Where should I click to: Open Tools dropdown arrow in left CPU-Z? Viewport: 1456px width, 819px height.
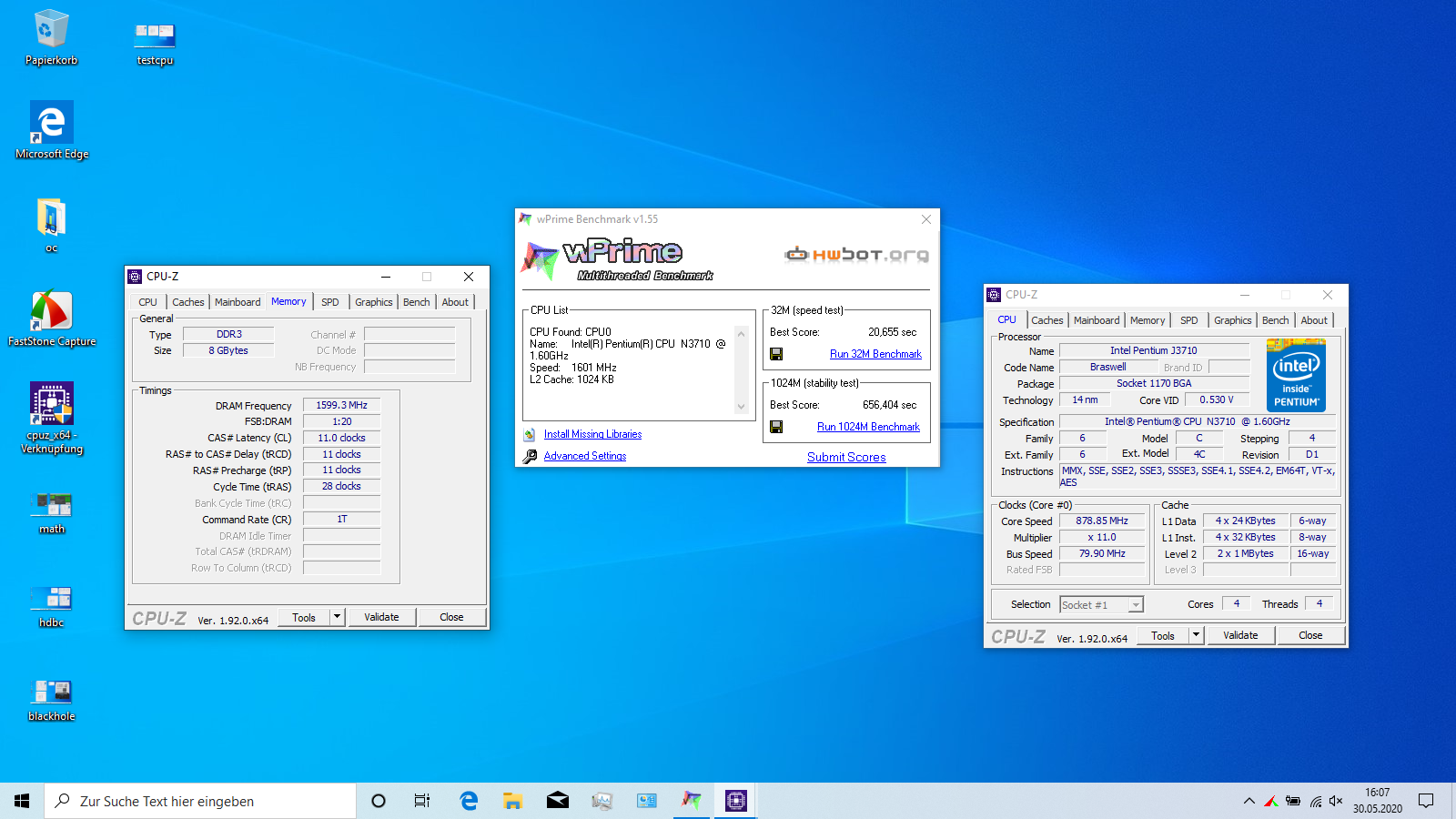tap(337, 617)
